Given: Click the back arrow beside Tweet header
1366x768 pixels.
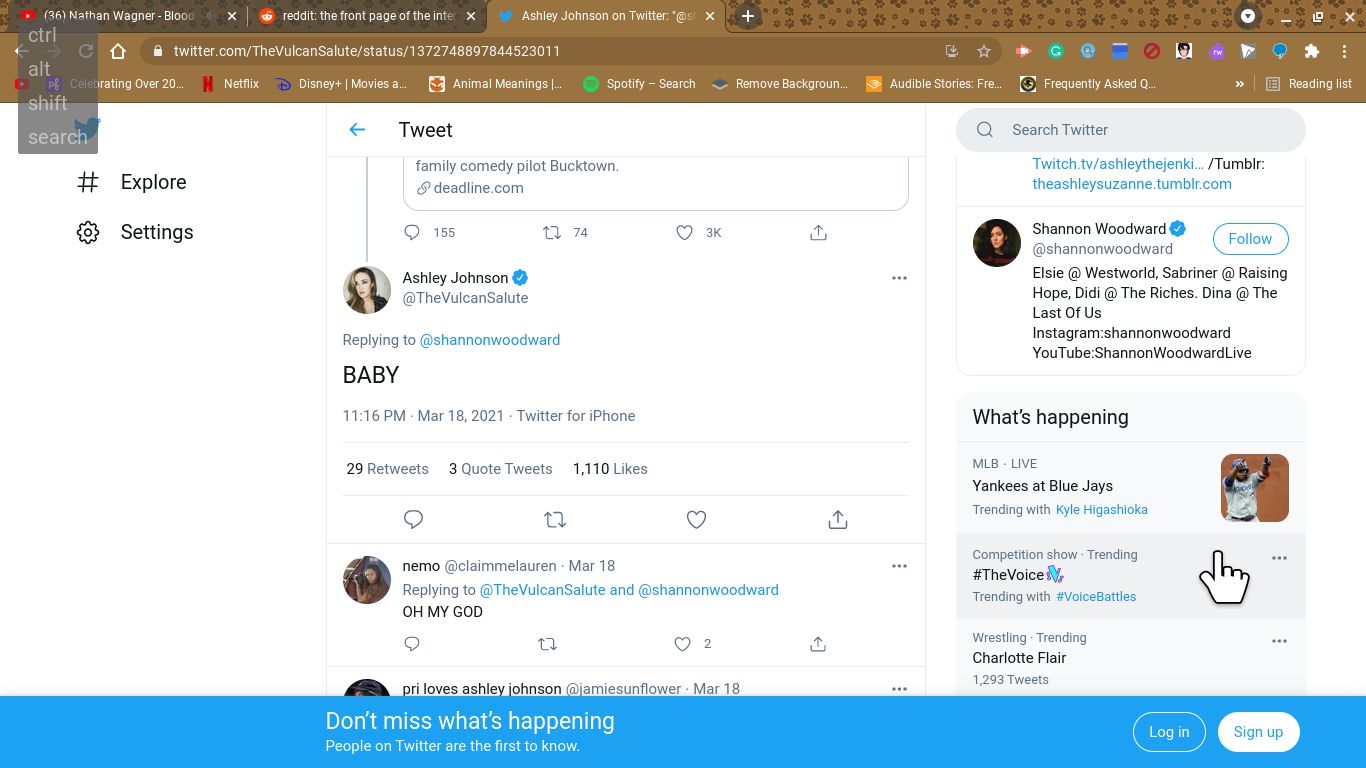Looking at the screenshot, I should click(x=357, y=130).
